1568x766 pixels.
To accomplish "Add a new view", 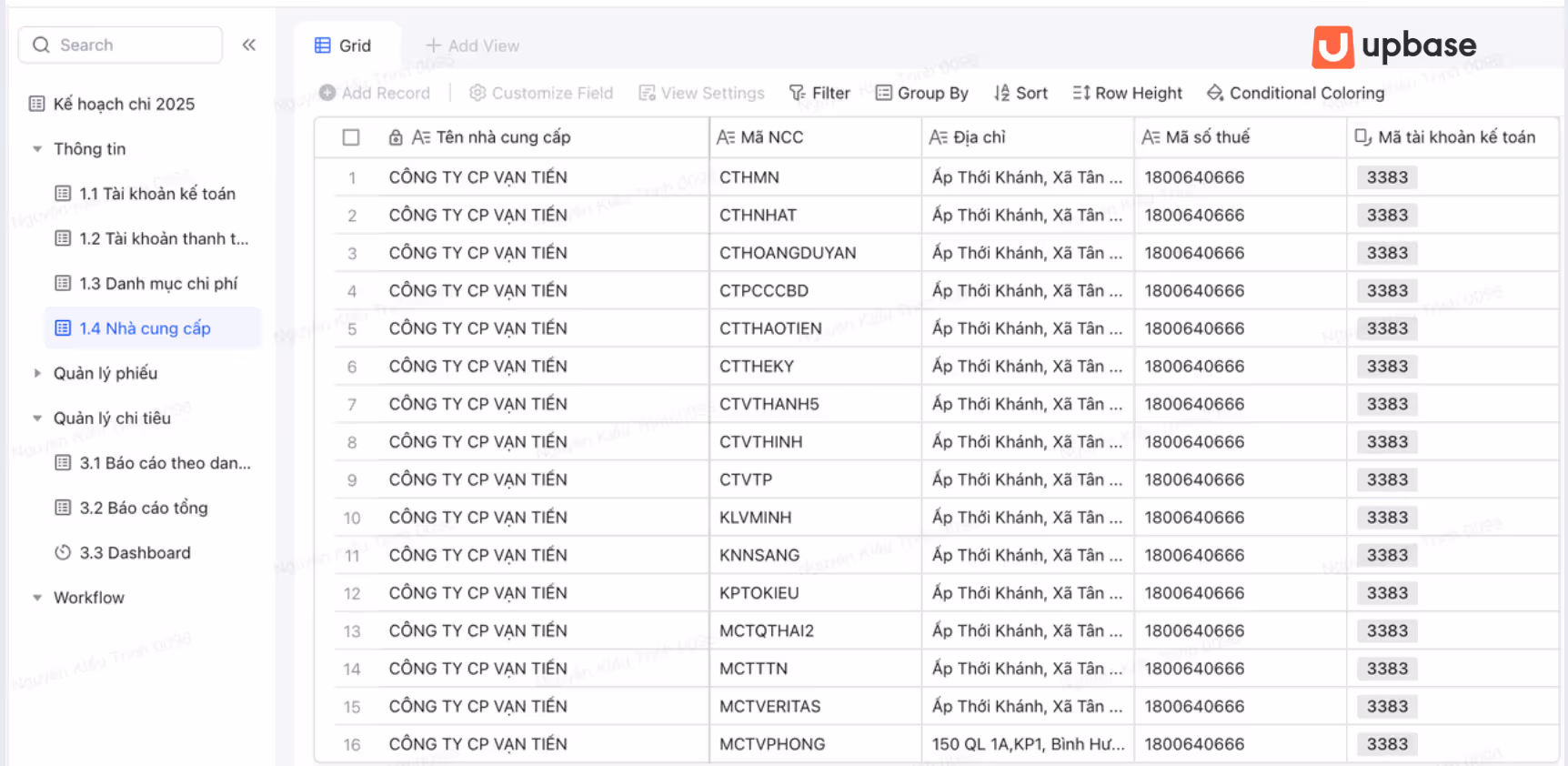I will point(473,45).
